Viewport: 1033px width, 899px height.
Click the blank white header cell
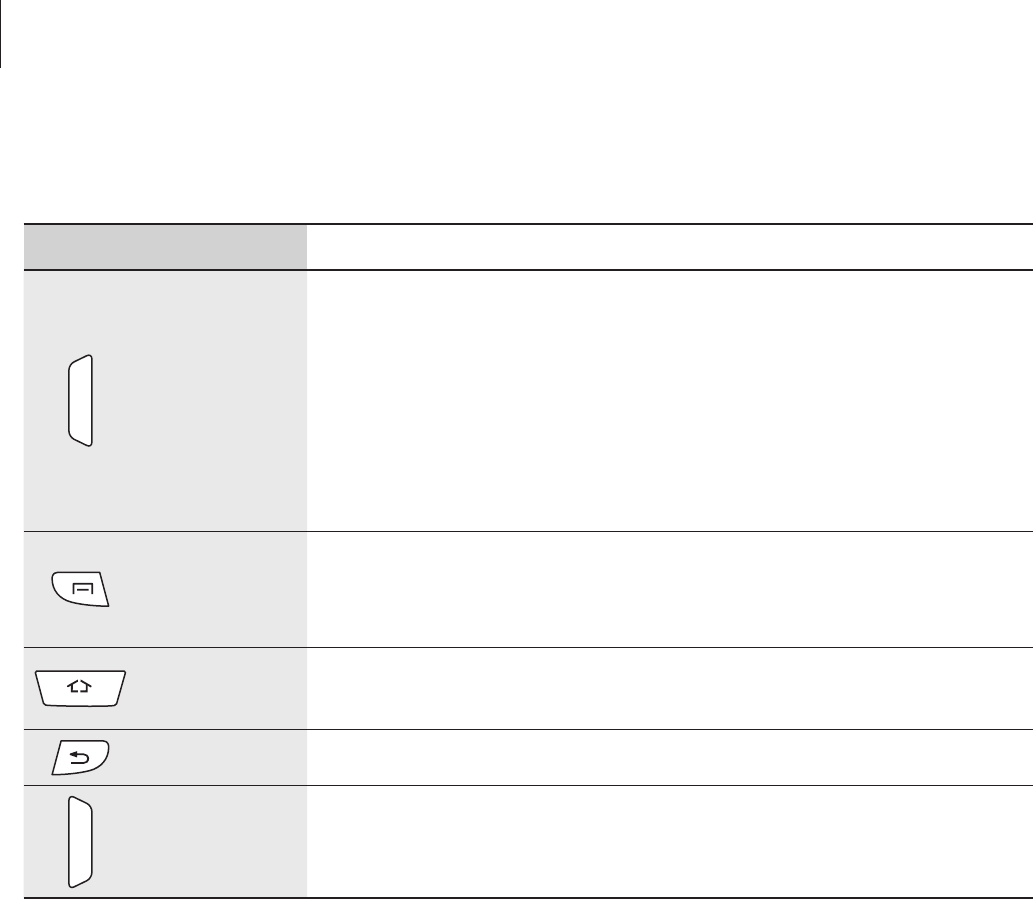[669, 247]
